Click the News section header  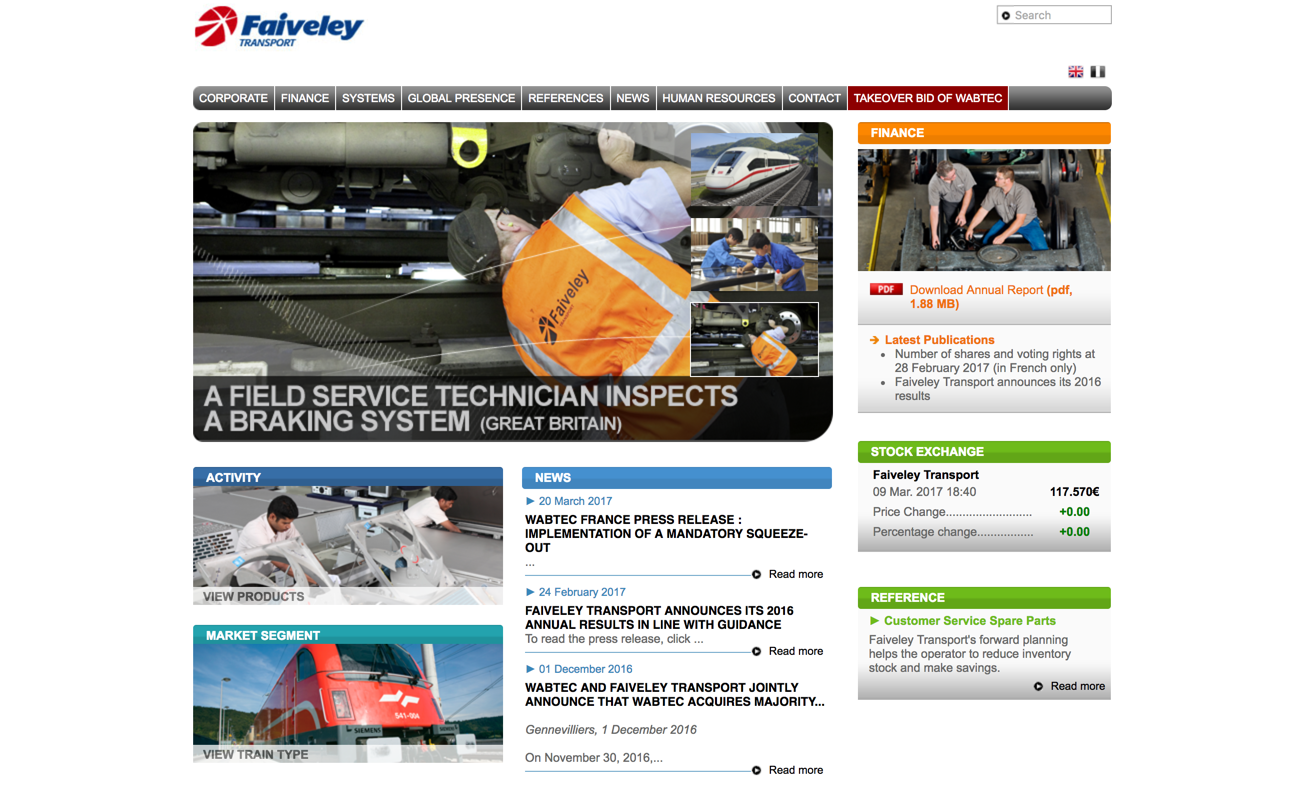677,478
